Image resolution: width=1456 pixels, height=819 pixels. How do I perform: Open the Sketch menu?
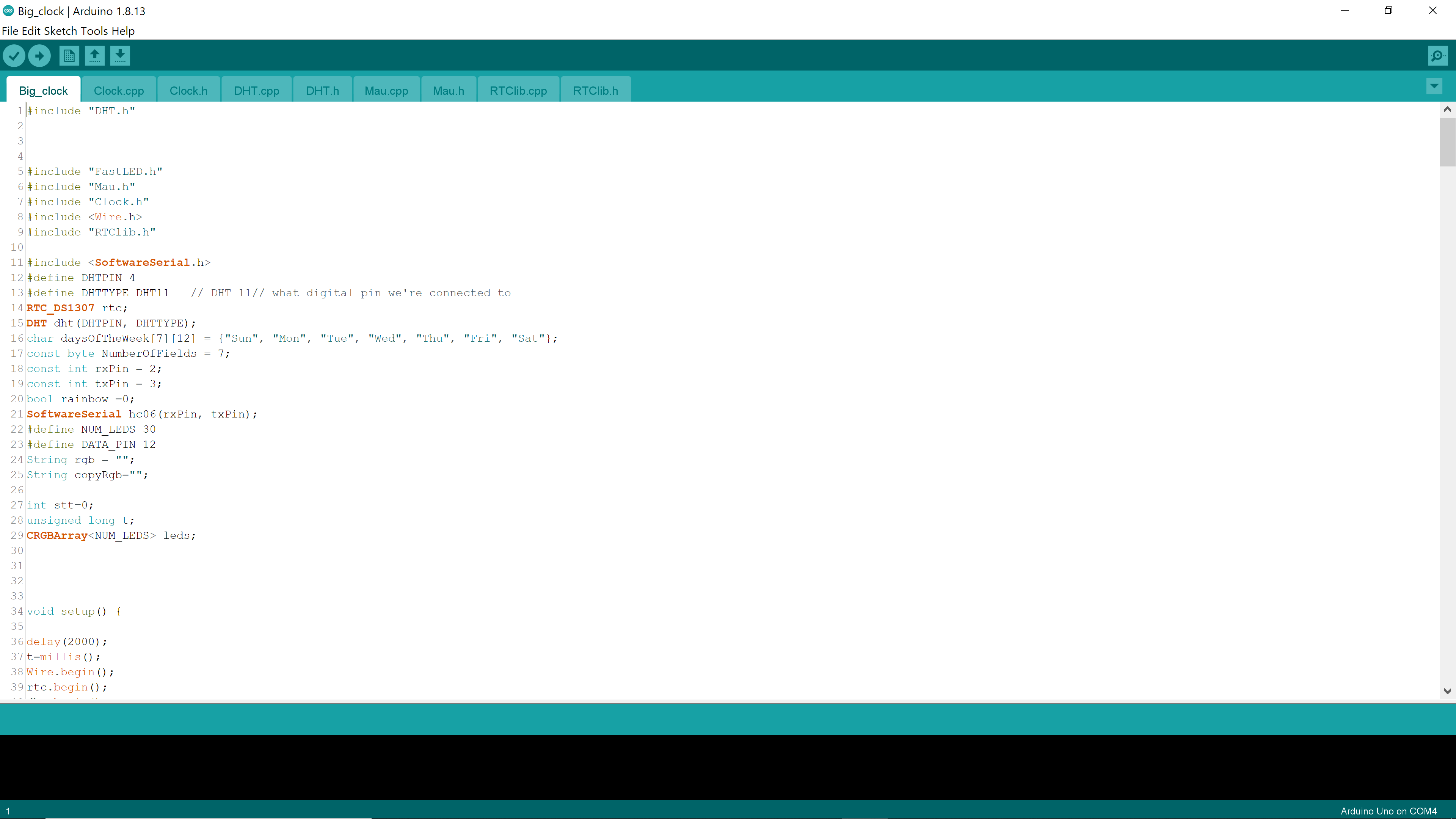point(60,30)
